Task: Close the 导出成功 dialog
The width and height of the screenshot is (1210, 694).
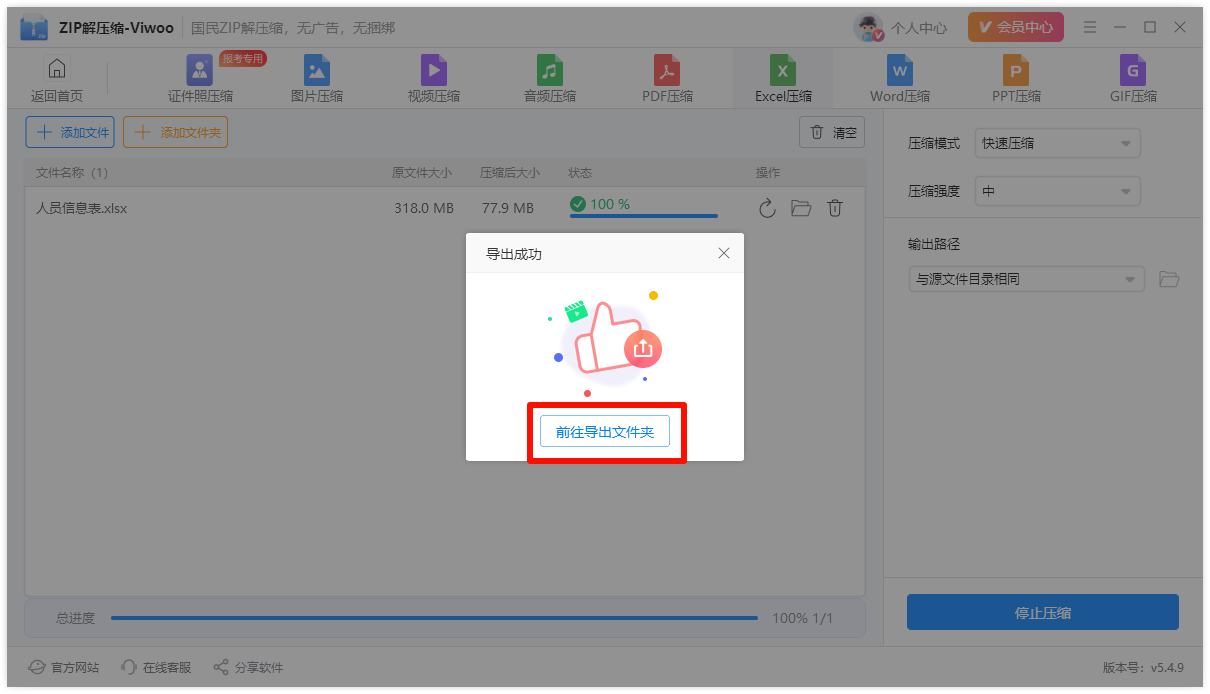Action: pyautogui.click(x=724, y=253)
